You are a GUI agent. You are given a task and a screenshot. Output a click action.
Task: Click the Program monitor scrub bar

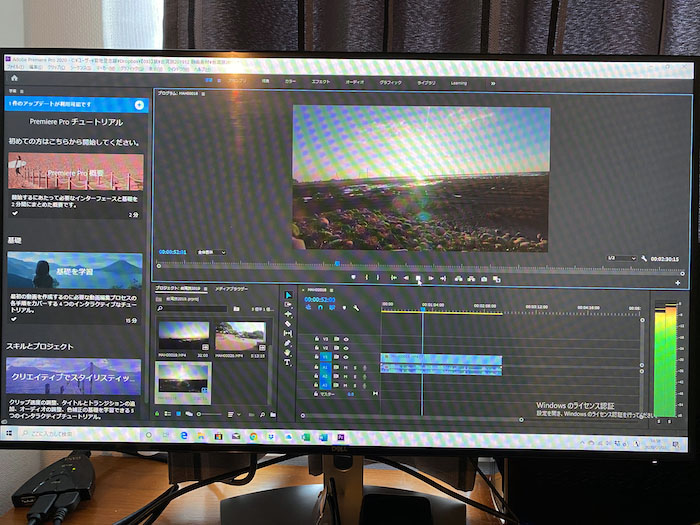[x=420, y=267]
